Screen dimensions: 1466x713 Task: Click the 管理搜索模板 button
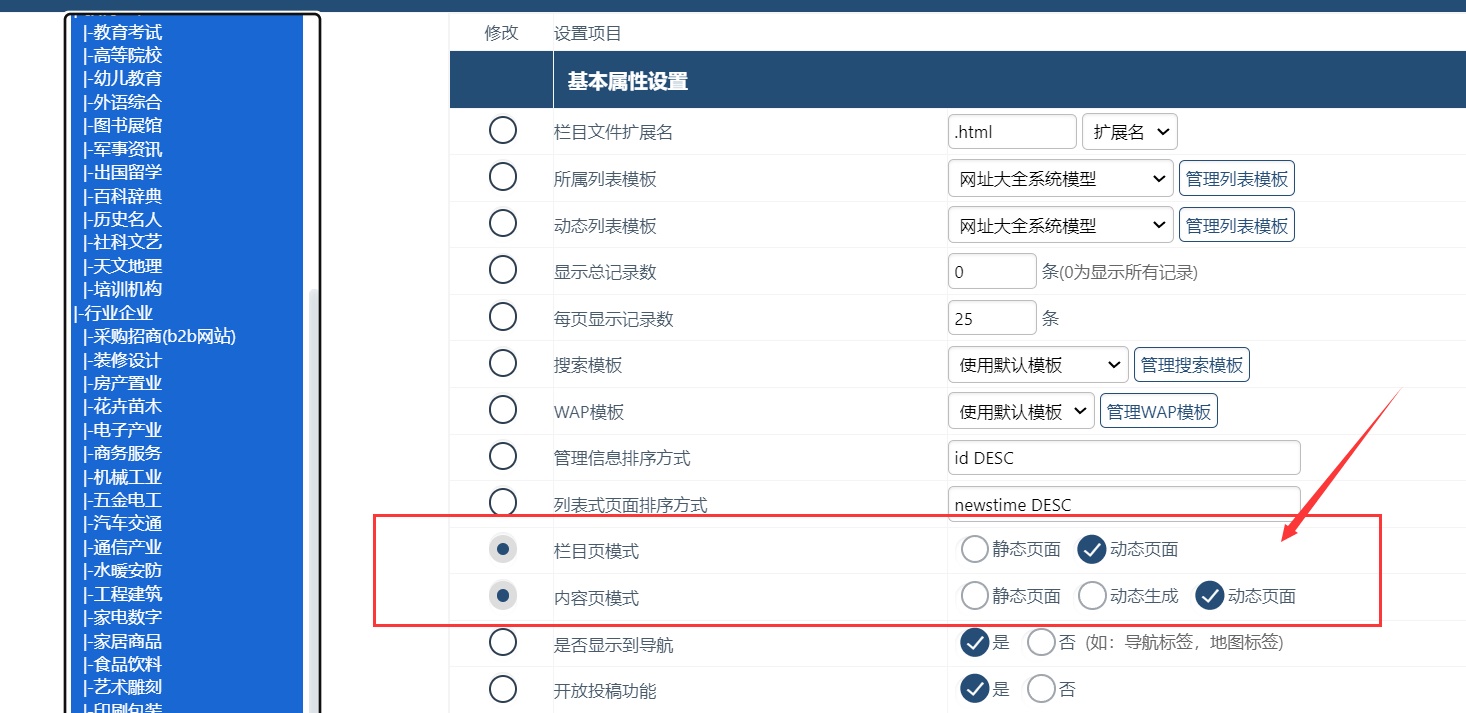[1192, 365]
